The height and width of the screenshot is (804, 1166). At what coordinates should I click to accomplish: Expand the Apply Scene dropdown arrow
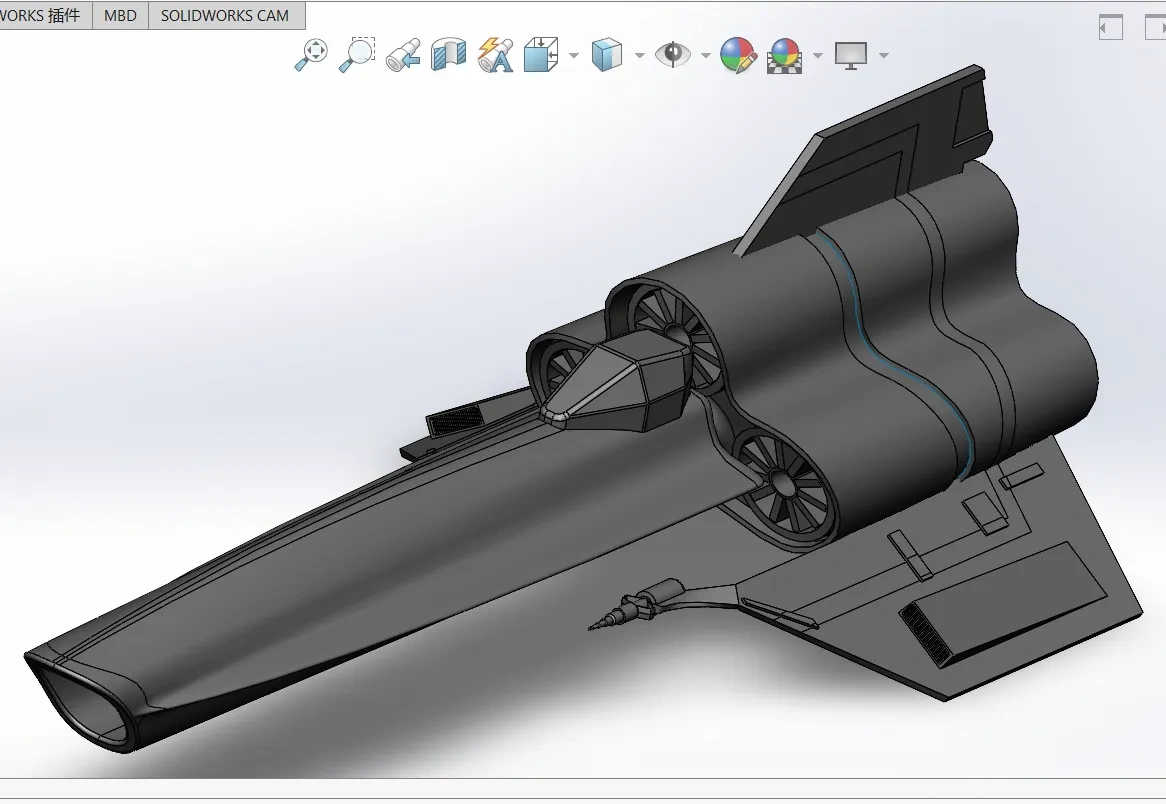[x=818, y=56]
